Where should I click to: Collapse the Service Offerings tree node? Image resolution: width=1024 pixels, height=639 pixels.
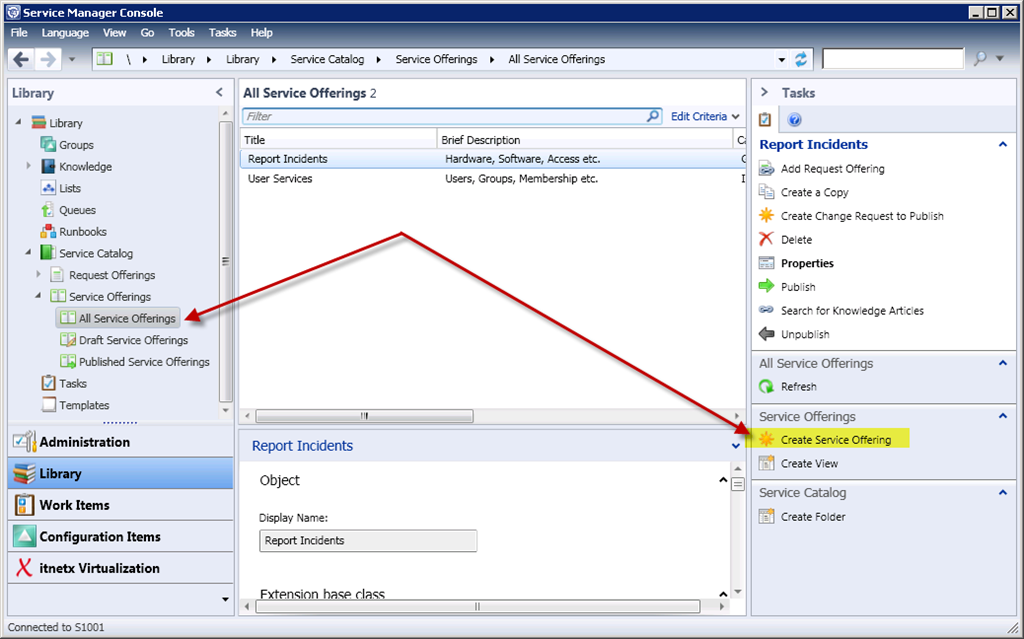(39, 297)
